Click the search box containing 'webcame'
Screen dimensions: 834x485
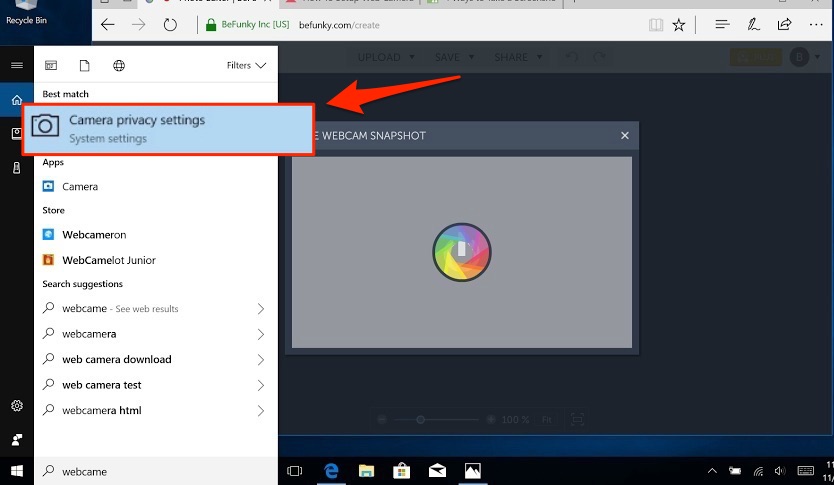(155, 471)
